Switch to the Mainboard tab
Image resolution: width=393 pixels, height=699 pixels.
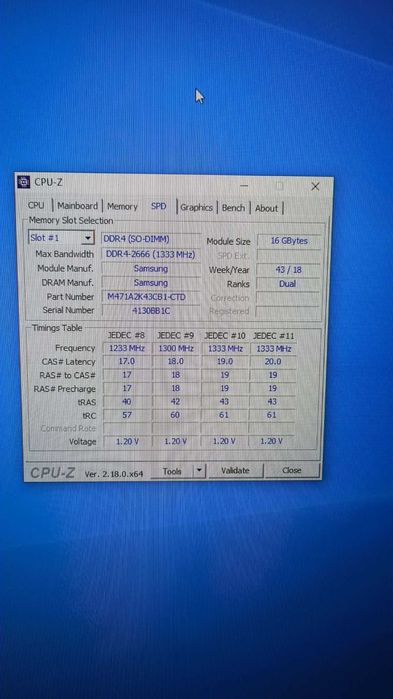(x=78, y=206)
